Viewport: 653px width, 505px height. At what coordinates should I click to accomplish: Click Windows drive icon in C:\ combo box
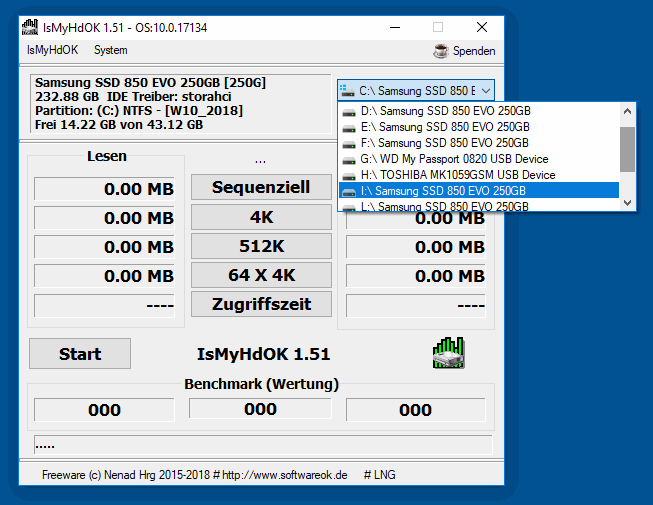(347, 90)
